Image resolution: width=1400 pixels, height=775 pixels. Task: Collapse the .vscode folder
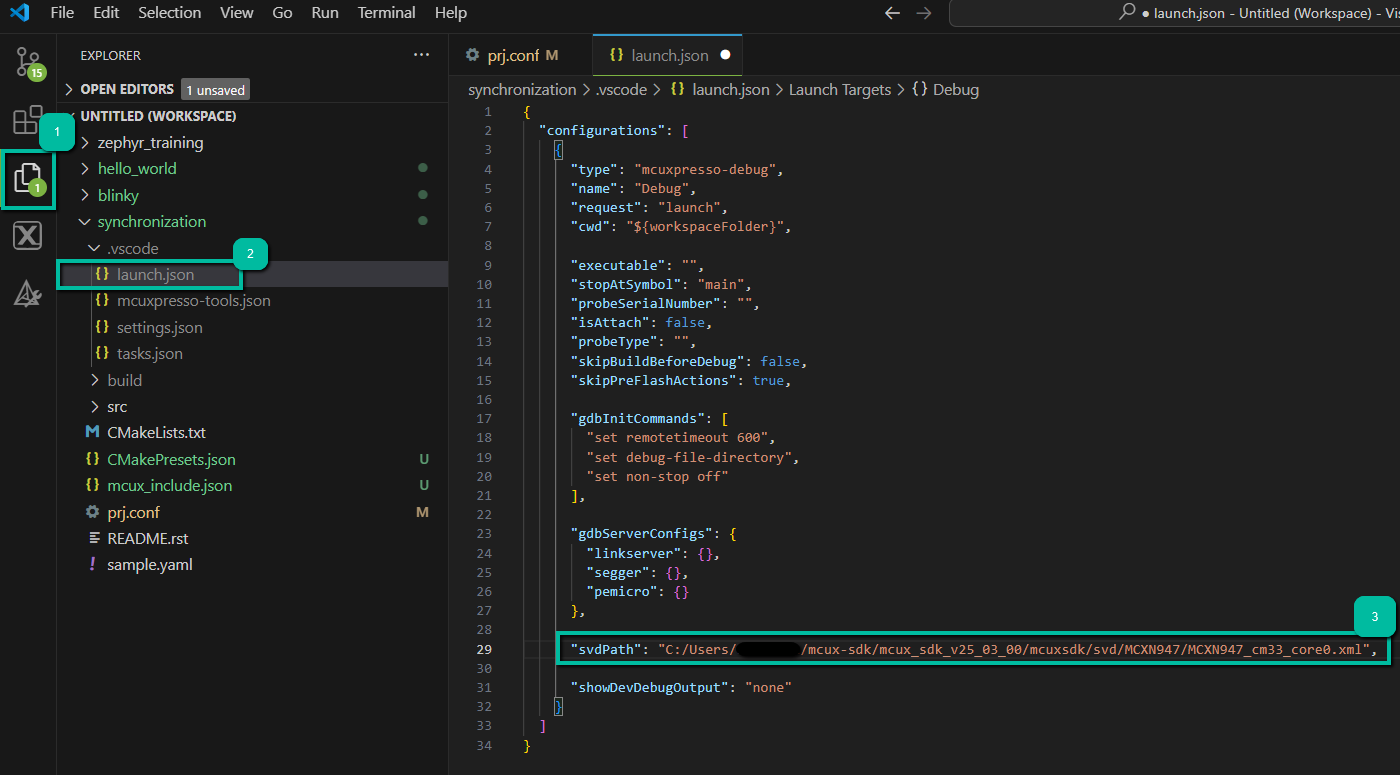click(132, 248)
